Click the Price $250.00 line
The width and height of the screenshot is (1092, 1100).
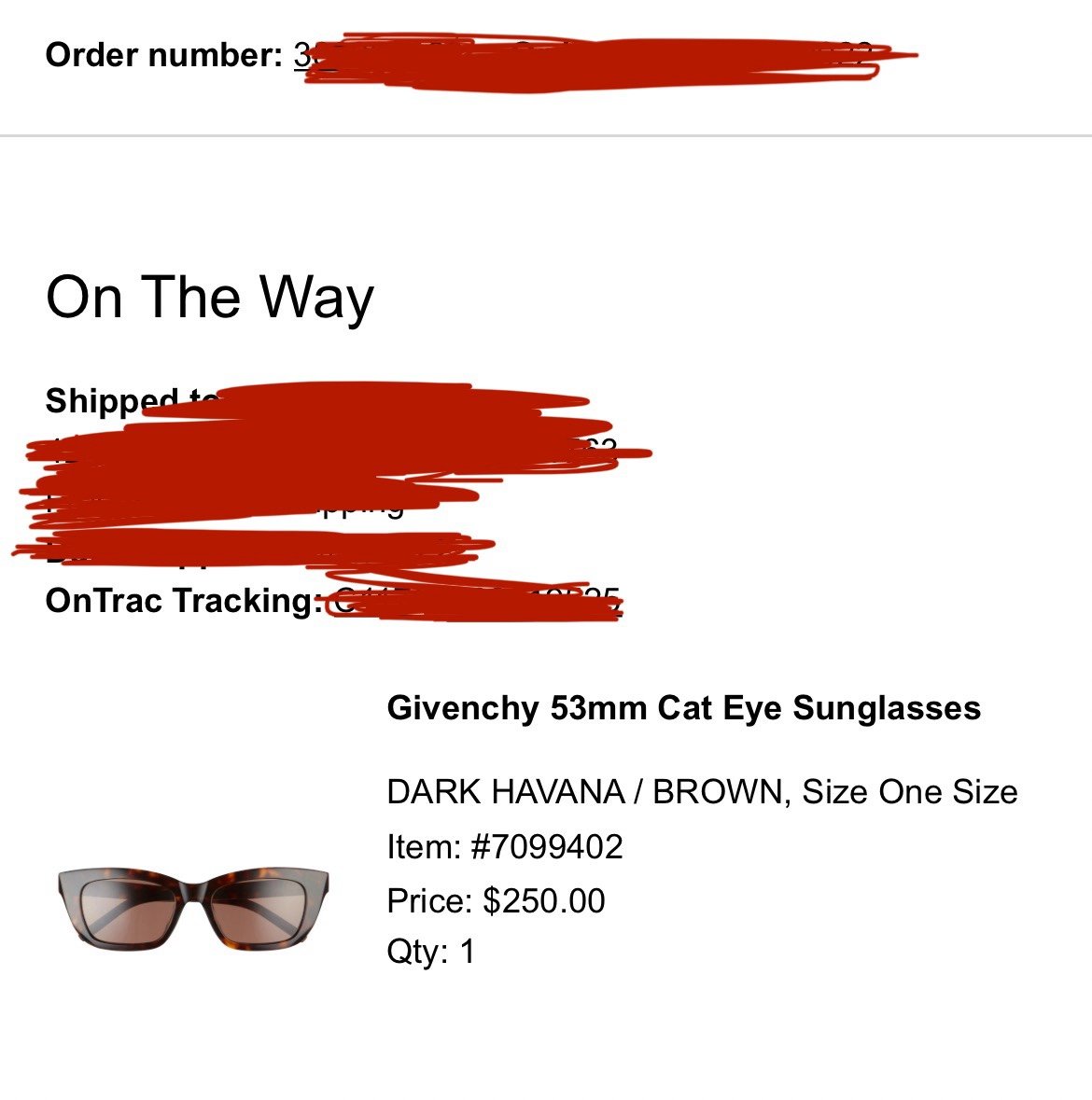496,900
